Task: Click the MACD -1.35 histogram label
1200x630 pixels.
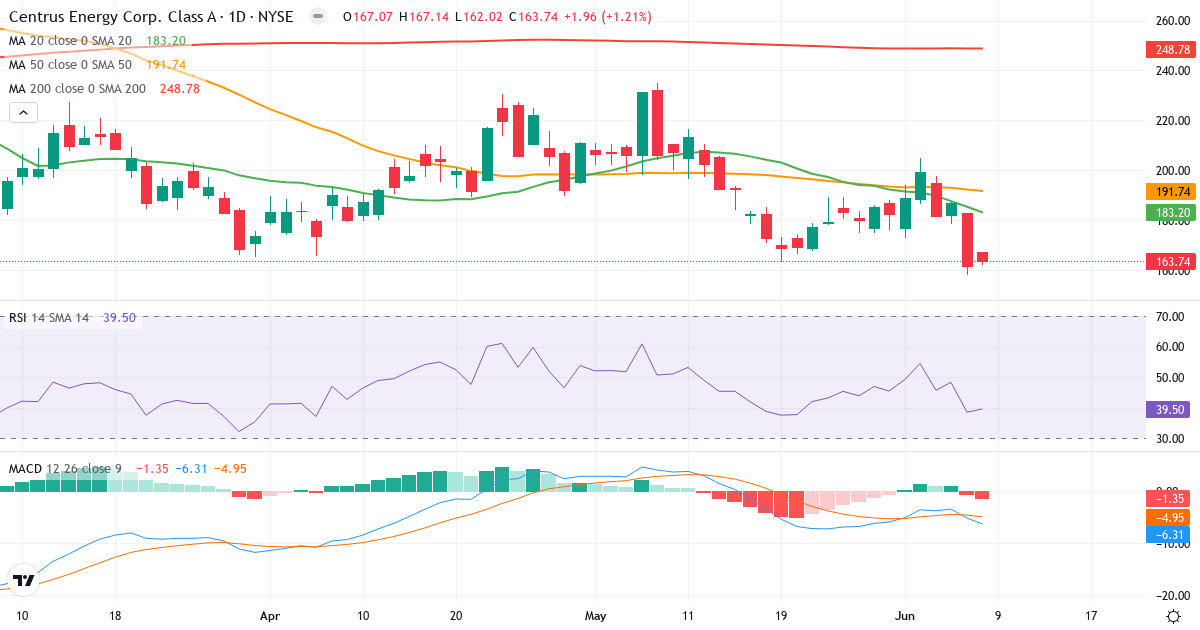Action: [x=1168, y=499]
